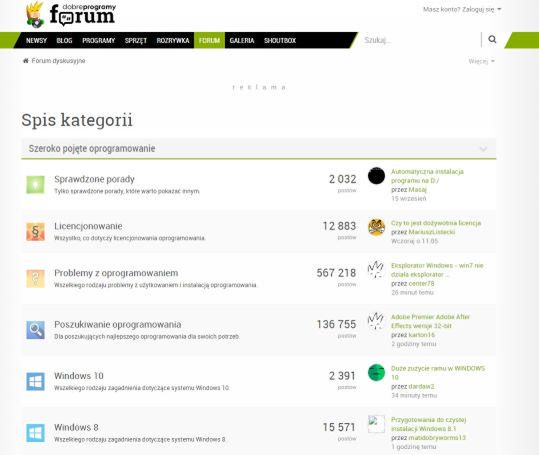The image size is (539, 455).
Task: Click the Problemy z oprogramowaniem question icon
Action: [x=35, y=279]
